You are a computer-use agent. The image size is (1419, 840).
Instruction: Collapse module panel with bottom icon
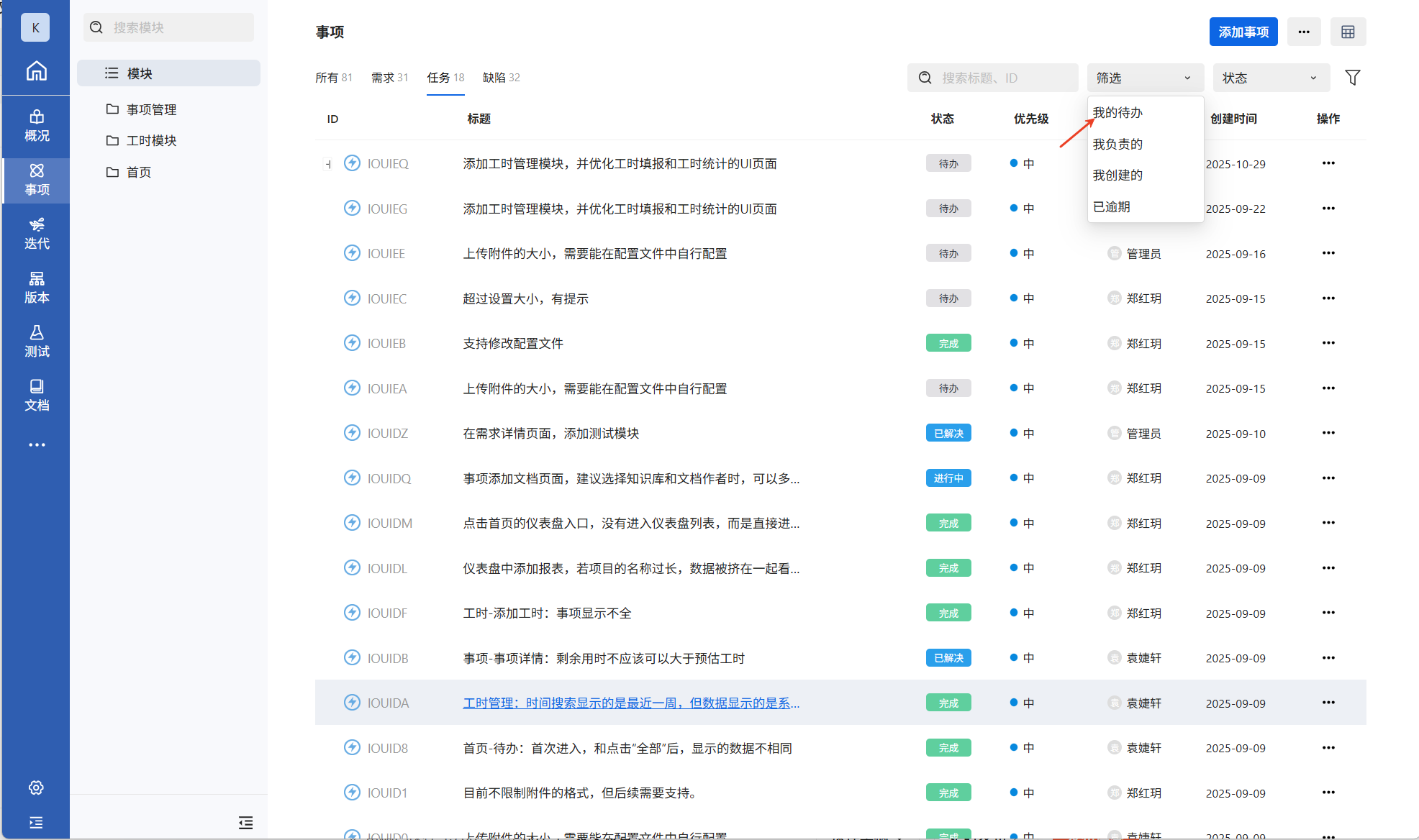click(245, 823)
